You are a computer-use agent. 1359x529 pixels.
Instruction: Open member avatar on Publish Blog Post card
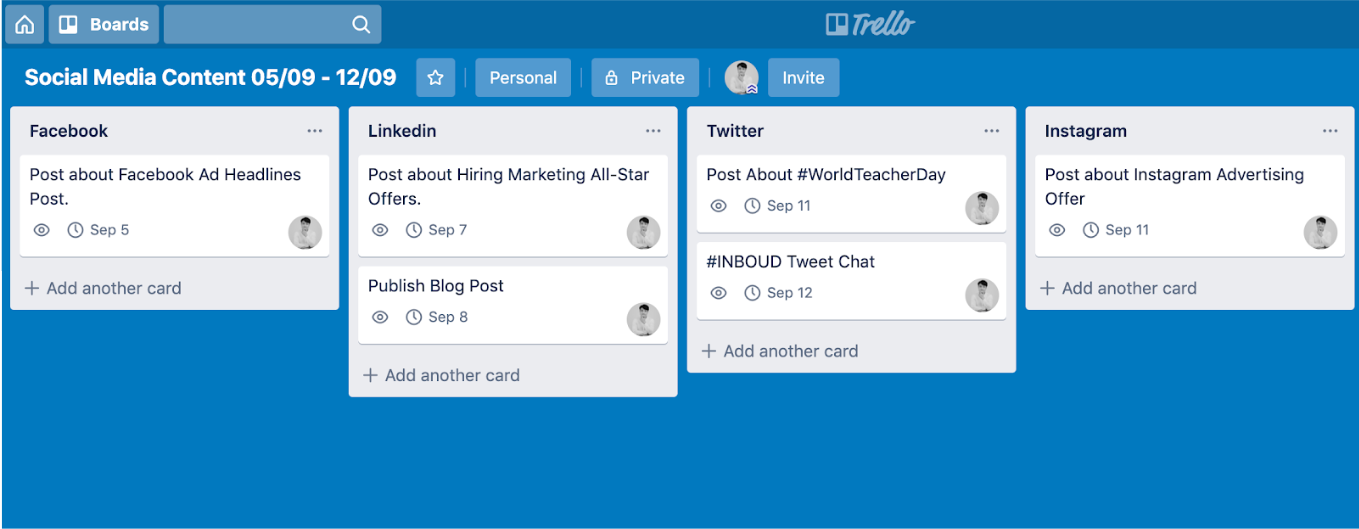tap(643, 320)
